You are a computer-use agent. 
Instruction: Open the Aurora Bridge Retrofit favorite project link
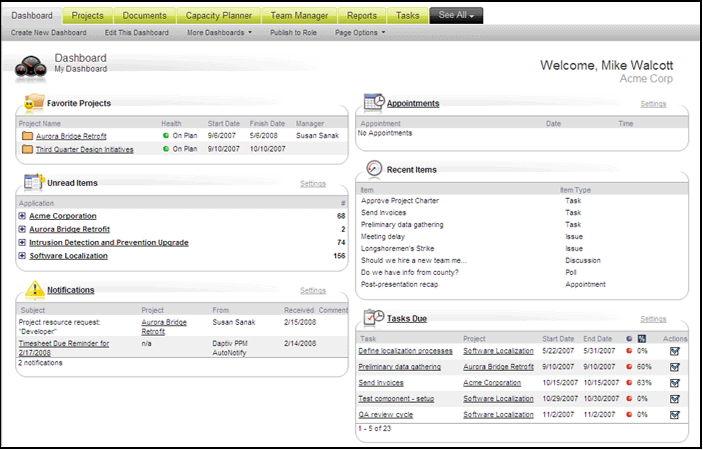click(x=71, y=136)
